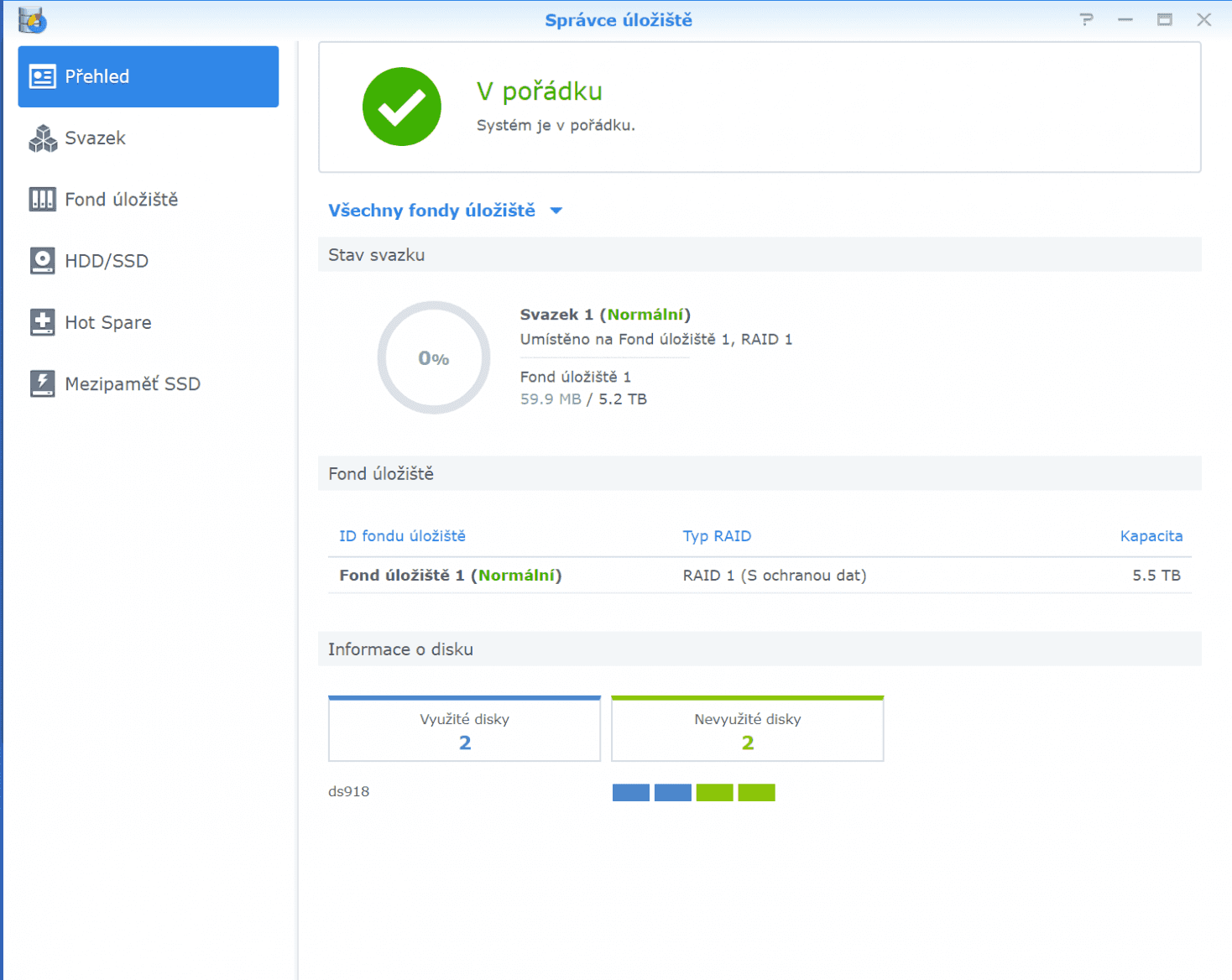
Task: Click the Přehled sidebar icon
Action: coord(42,76)
